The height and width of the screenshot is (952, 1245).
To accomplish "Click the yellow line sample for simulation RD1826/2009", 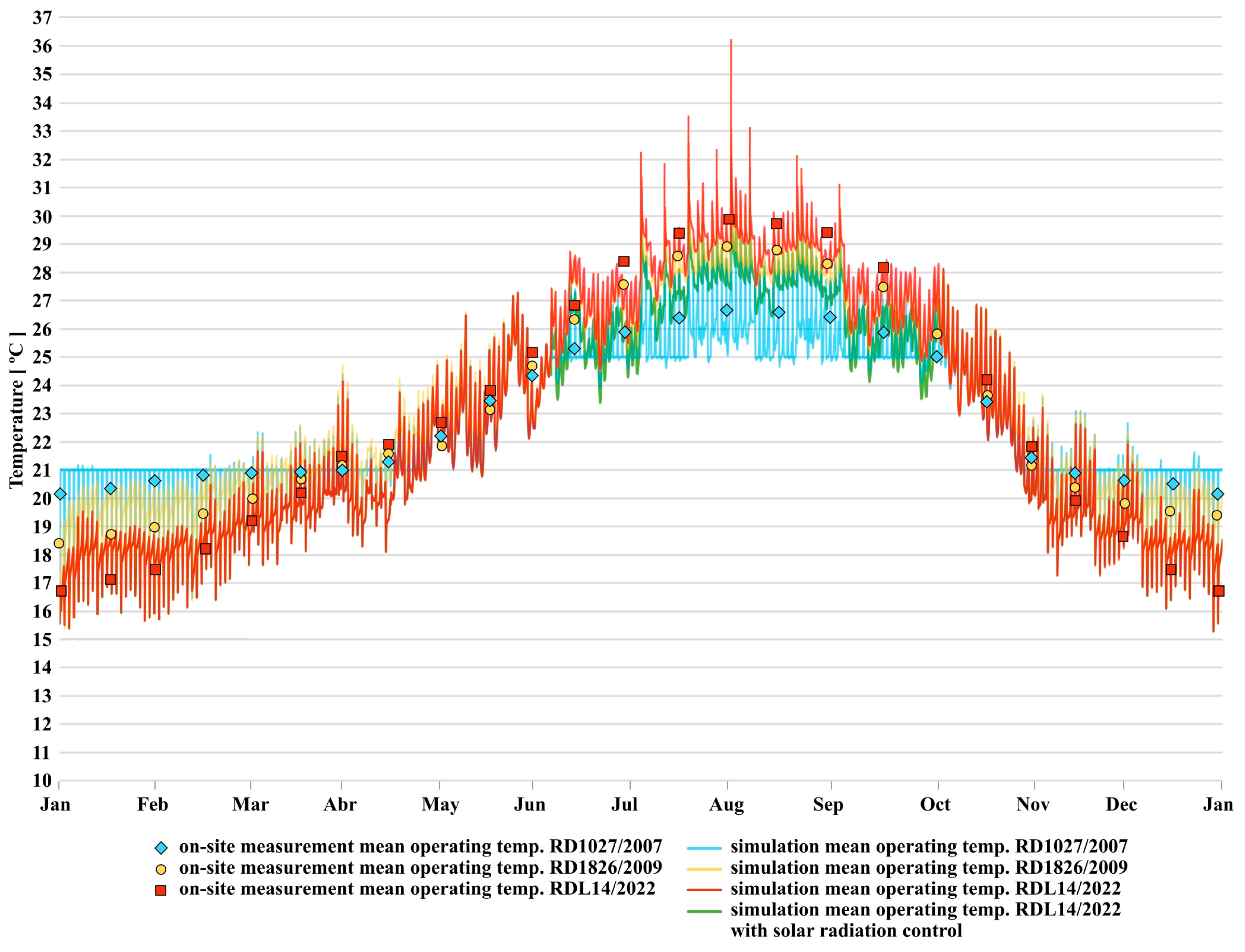I will (704, 869).
